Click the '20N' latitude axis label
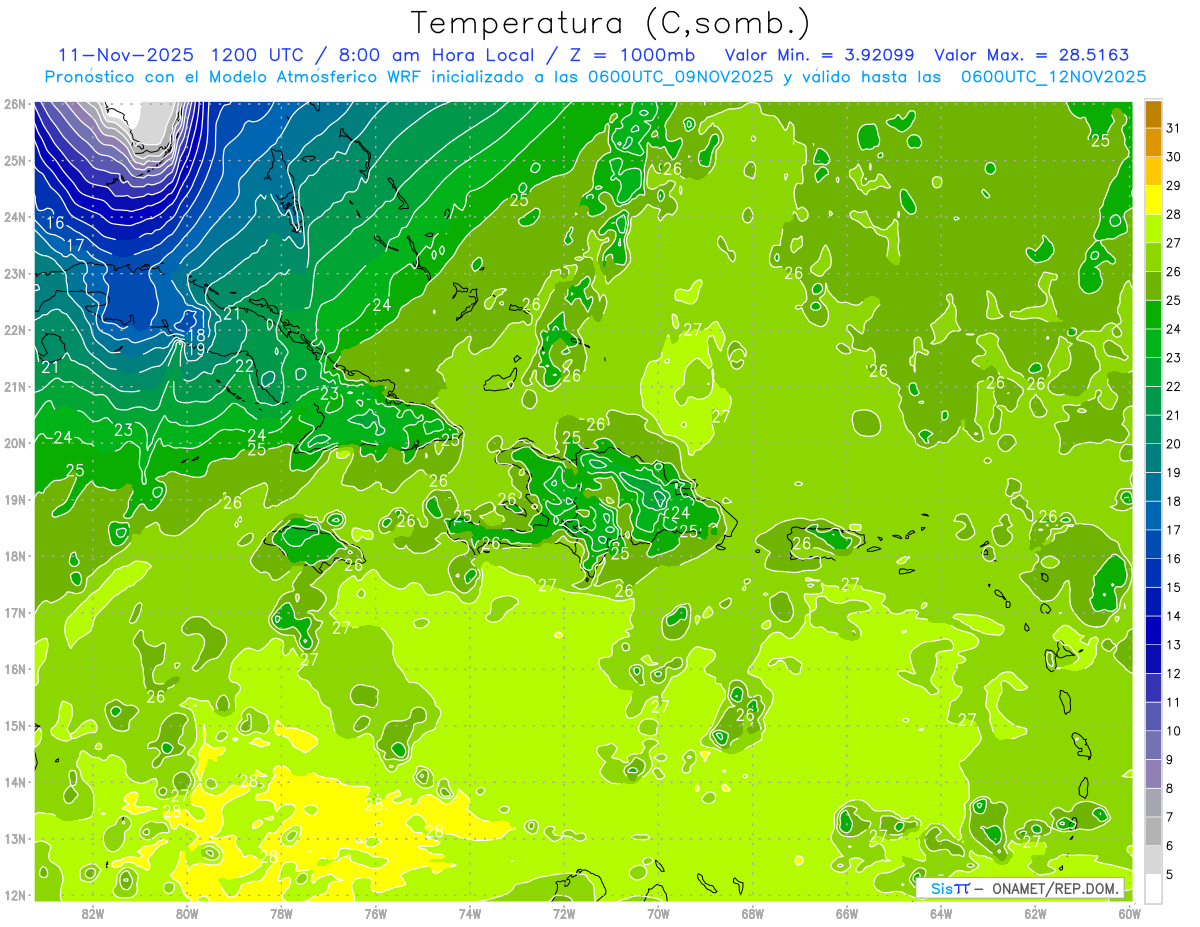Image resolution: width=1200 pixels, height=927 pixels. pos(15,443)
